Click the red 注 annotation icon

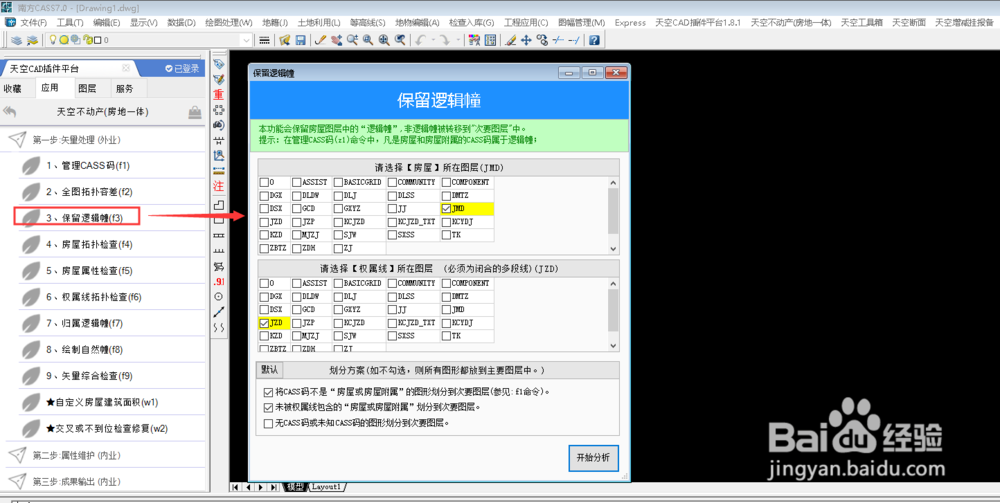pyautogui.click(x=219, y=186)
